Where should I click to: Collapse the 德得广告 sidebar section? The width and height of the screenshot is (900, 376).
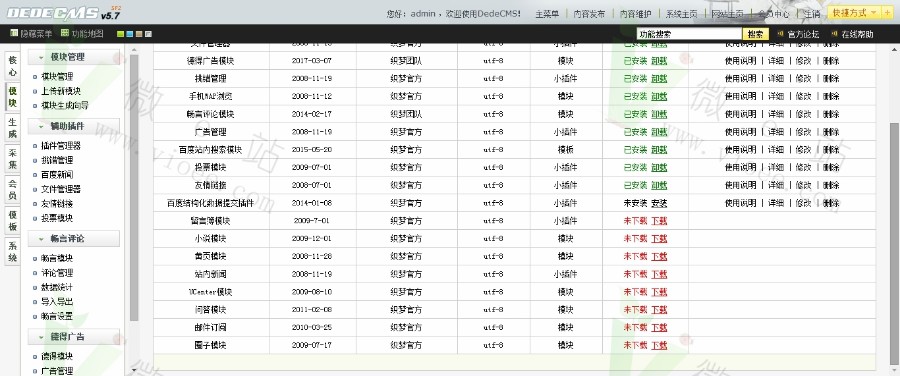[73, 336]
